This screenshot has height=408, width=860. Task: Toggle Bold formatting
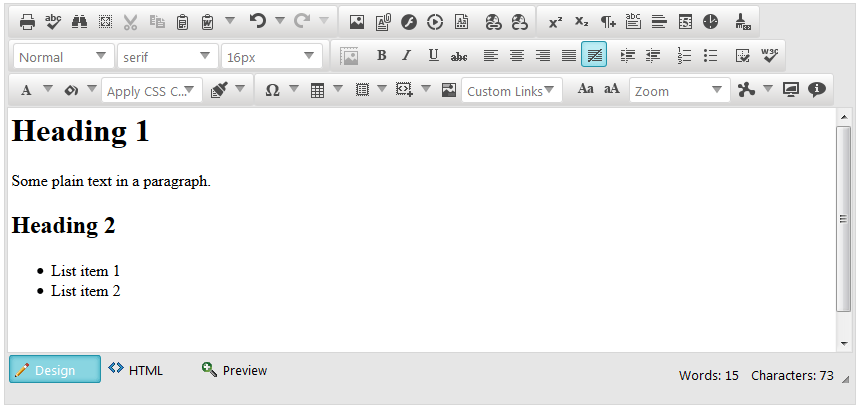[381, 55]
